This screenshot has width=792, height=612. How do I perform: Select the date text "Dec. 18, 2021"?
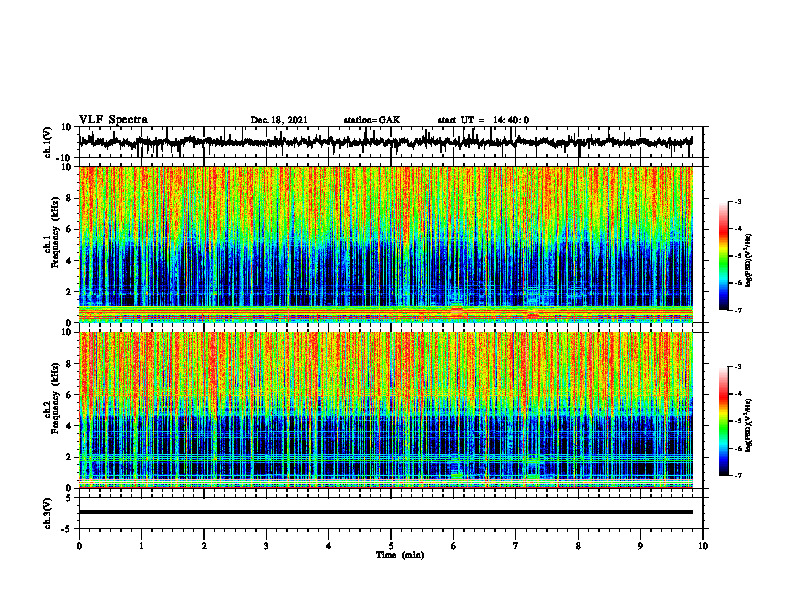pyautogui.click(x=279, y=120)
